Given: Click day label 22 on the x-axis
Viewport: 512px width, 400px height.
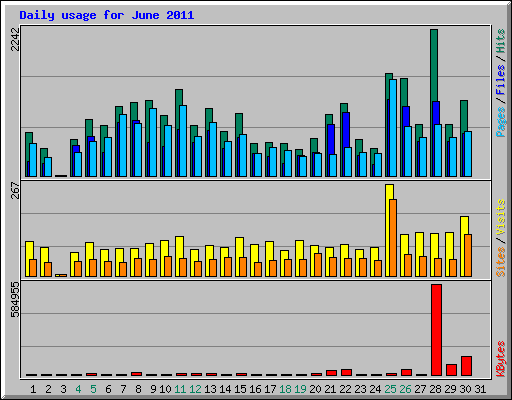Looking at the screenshot, I should (345, 389).
